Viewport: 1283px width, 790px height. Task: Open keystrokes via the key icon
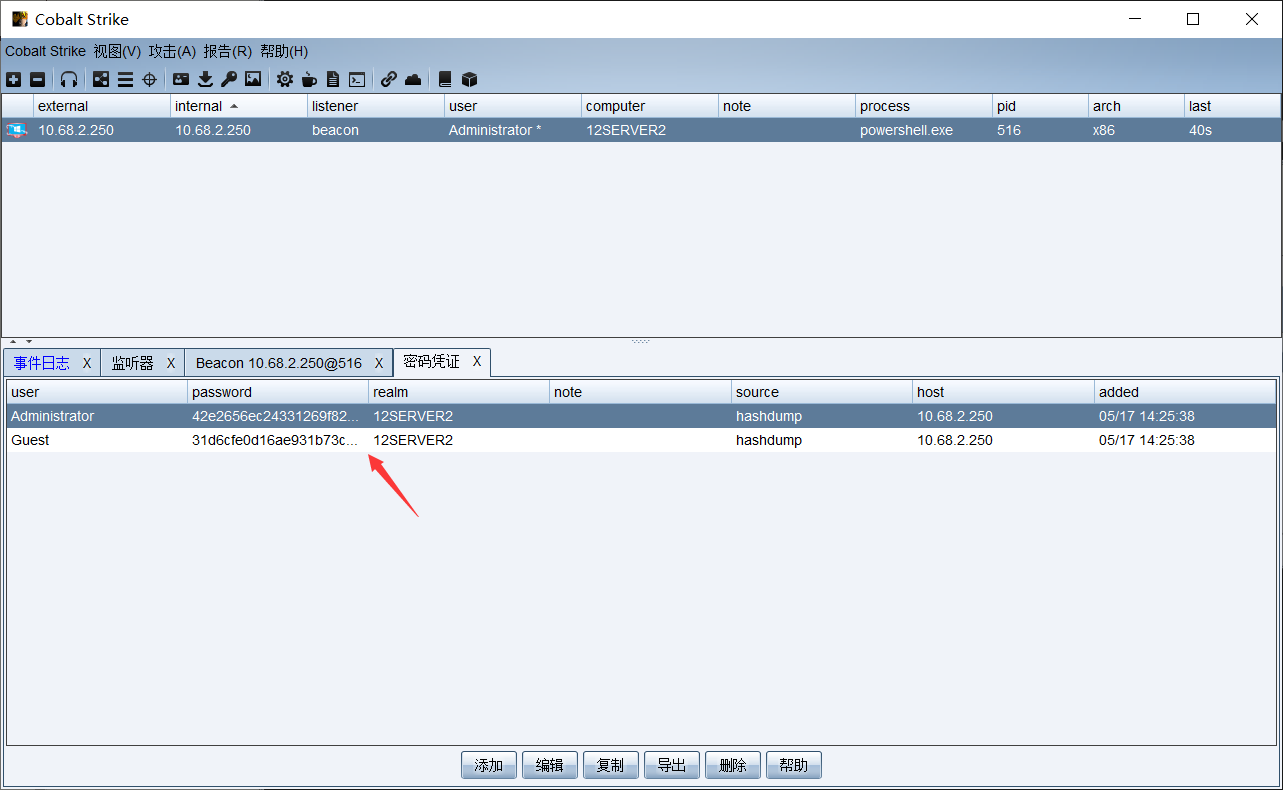coord(229,79)
